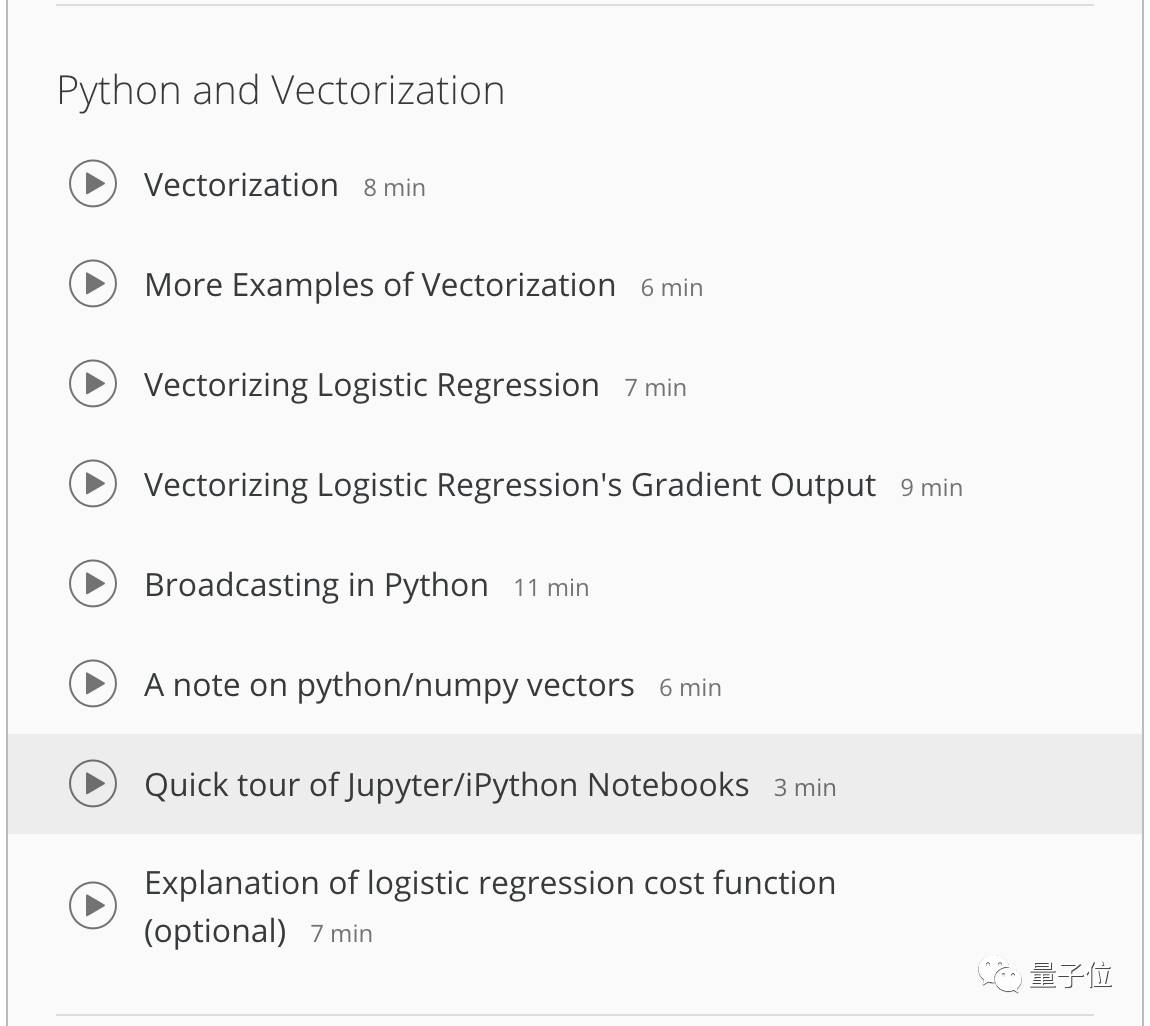Open the Vectorization lecture title

[x=241, y=185]
